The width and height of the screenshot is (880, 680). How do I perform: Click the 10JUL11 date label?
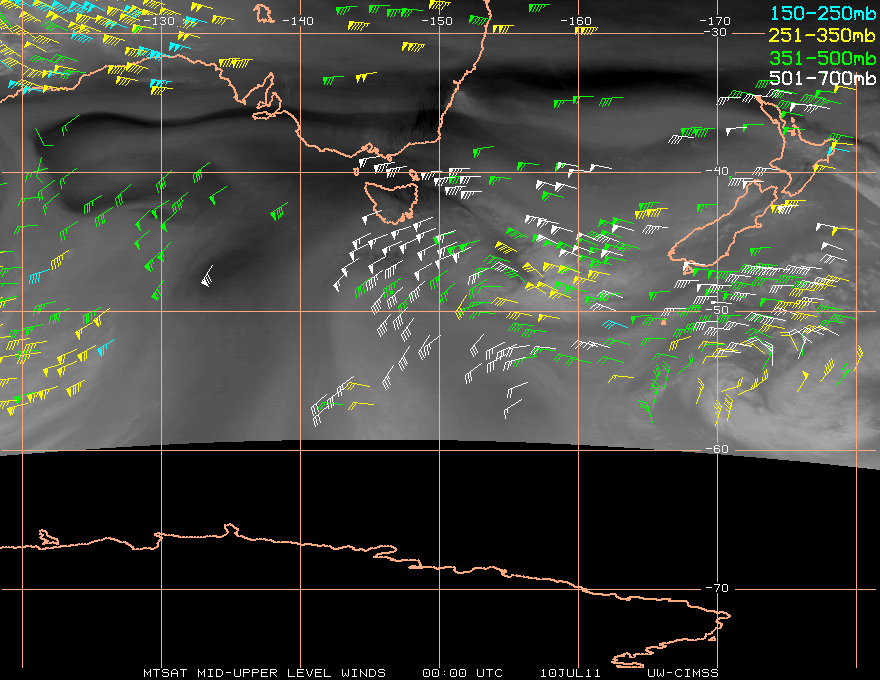click(570, 673)
